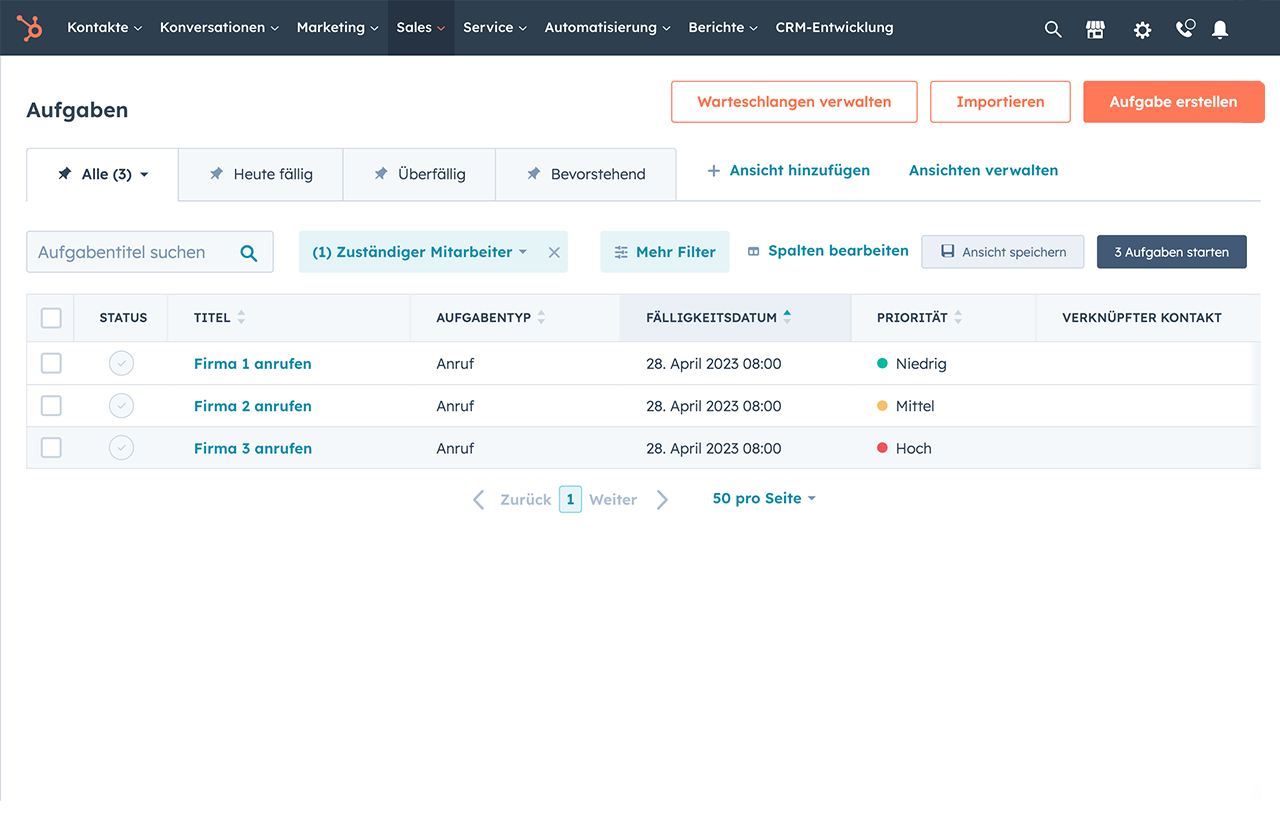Switch to the Alle (3) tab
The image size is (1280, 813).
[x=103, y=175]
